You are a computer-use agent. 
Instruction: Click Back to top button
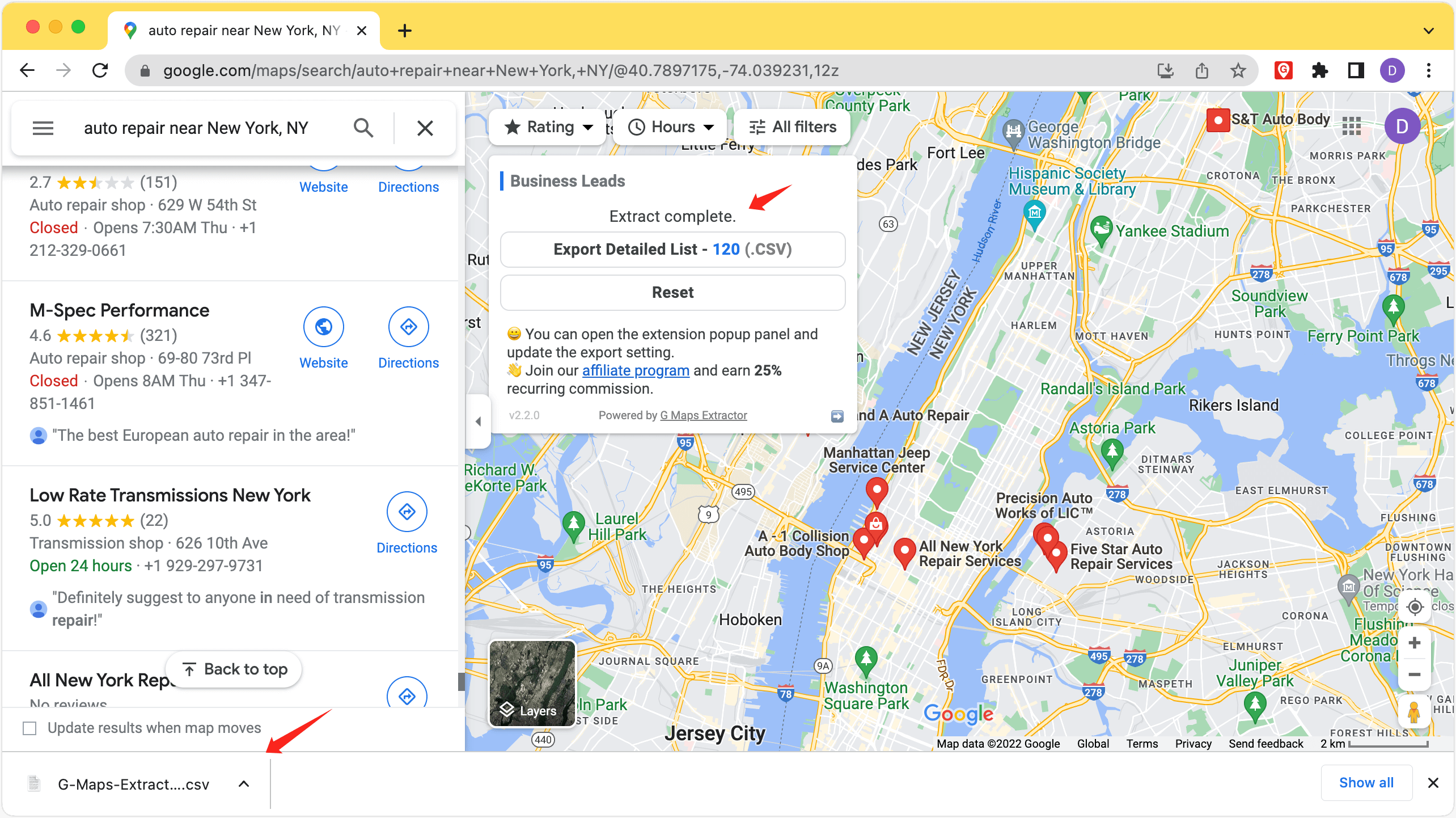[234, 669]
